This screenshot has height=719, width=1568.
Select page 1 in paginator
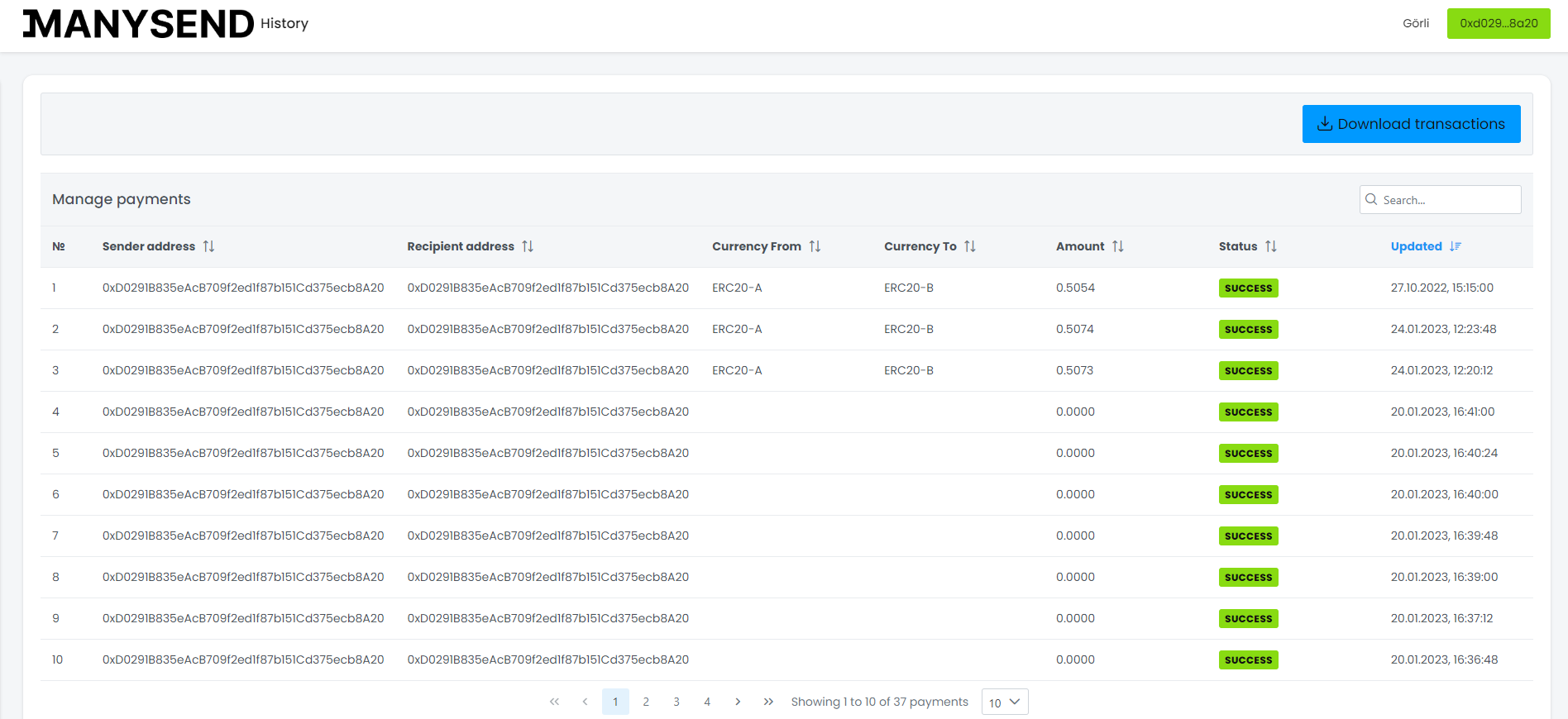click(x=615, y=702)
